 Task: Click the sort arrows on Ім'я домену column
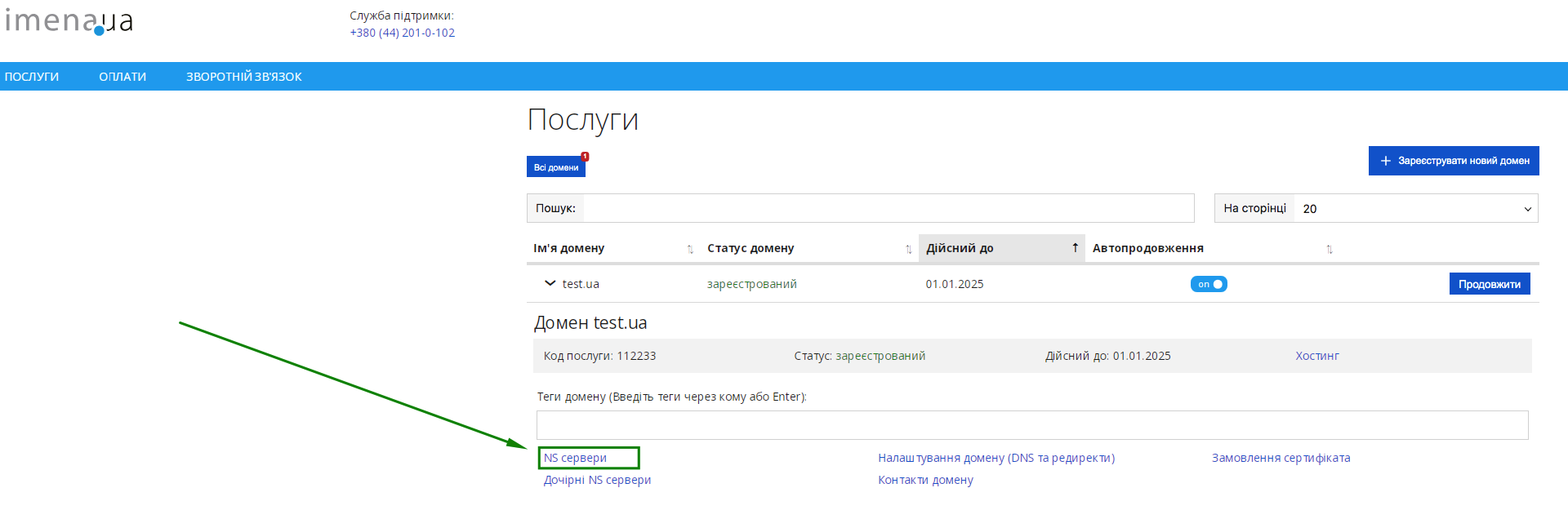pyautogui.click(x=690, y=249)
